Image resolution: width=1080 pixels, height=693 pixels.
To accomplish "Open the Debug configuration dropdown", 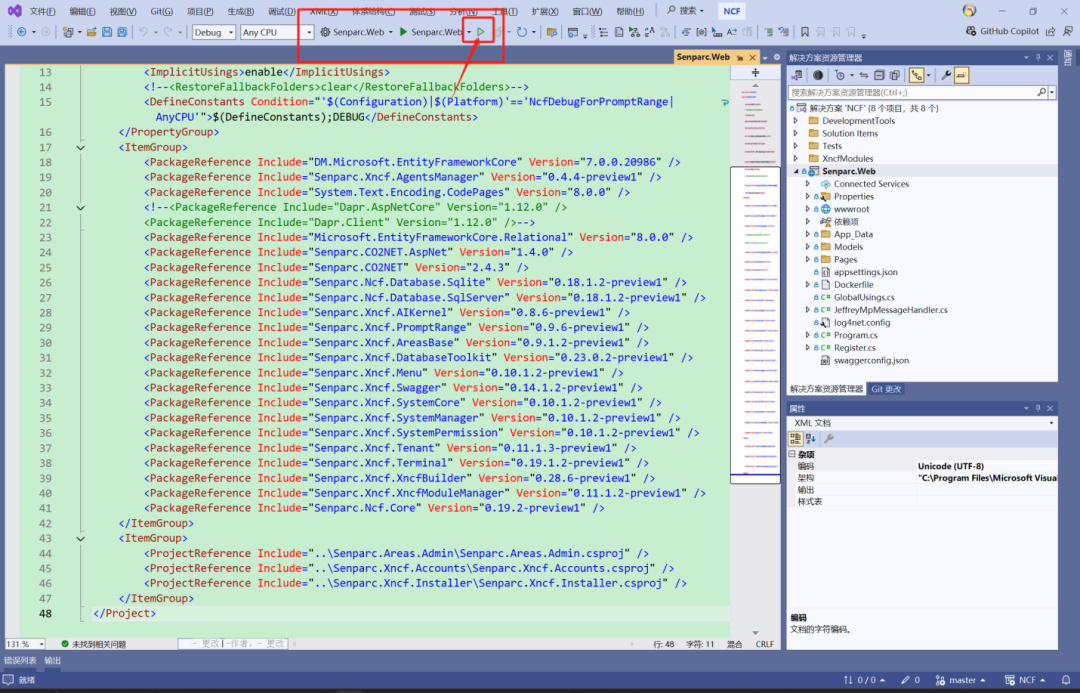I will pyautogui.click(x=214, y=32).
